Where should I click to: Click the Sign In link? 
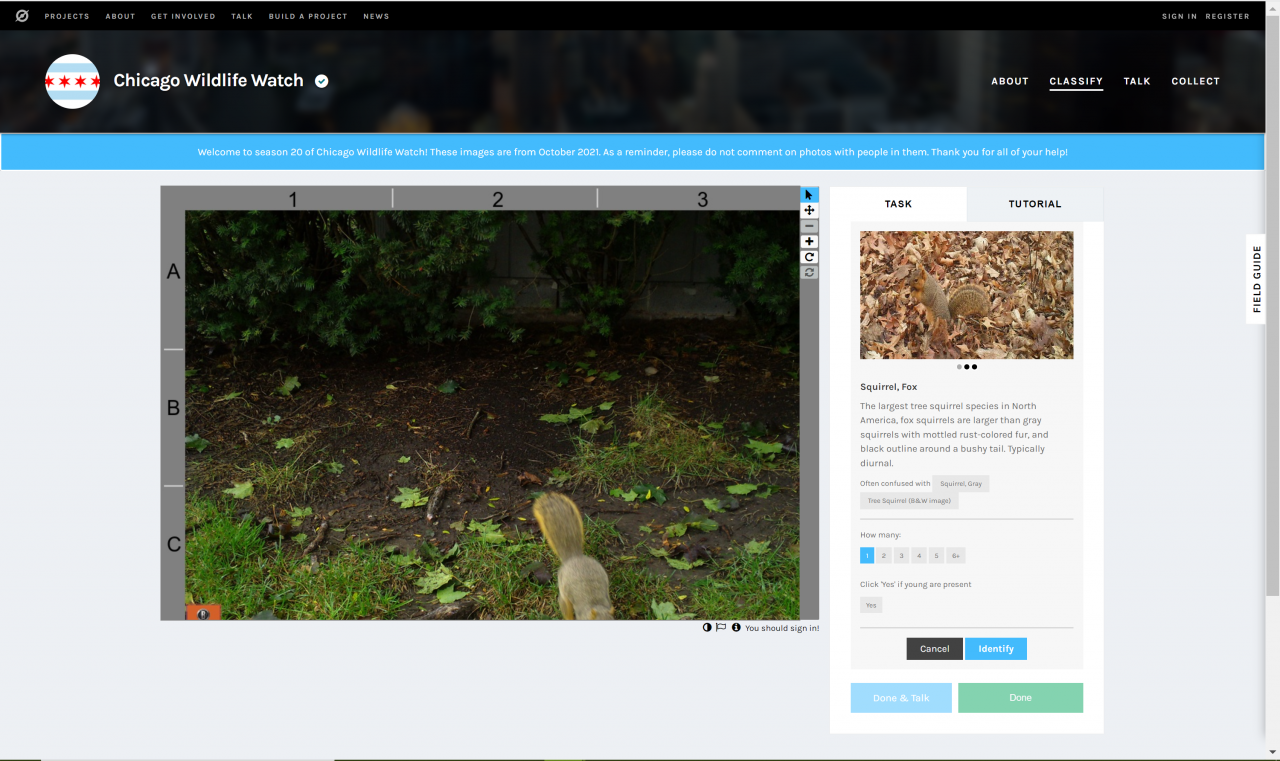(1179, 16)
